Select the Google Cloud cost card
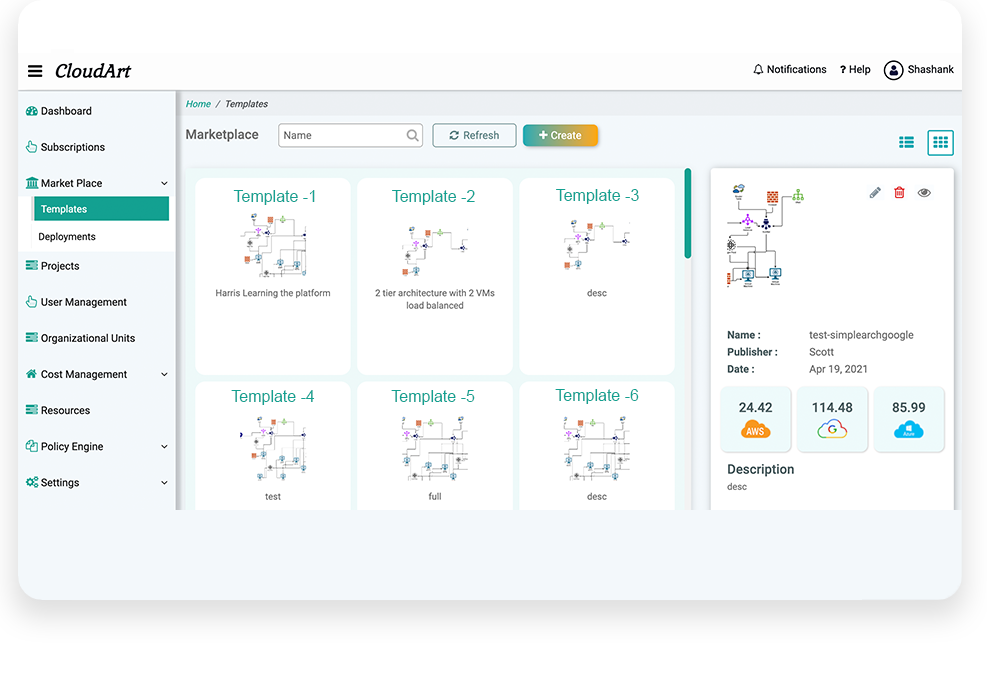This screenshot has width=987, height=679. (832, 419)
